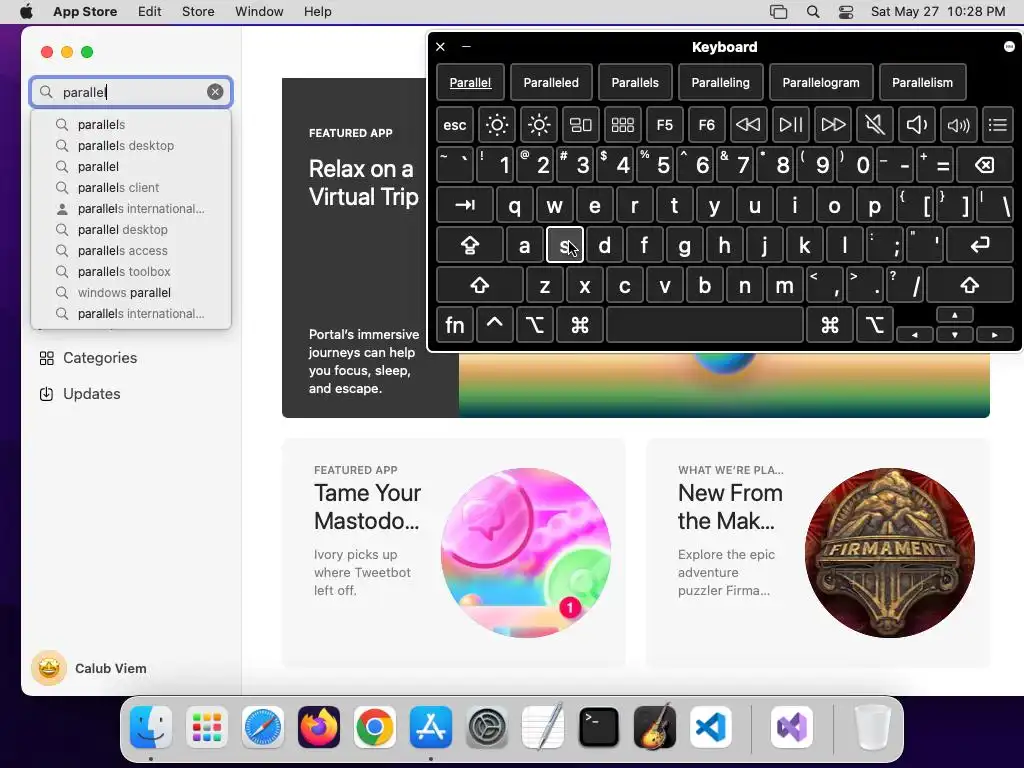Click the up arrow key

(955, 315)
